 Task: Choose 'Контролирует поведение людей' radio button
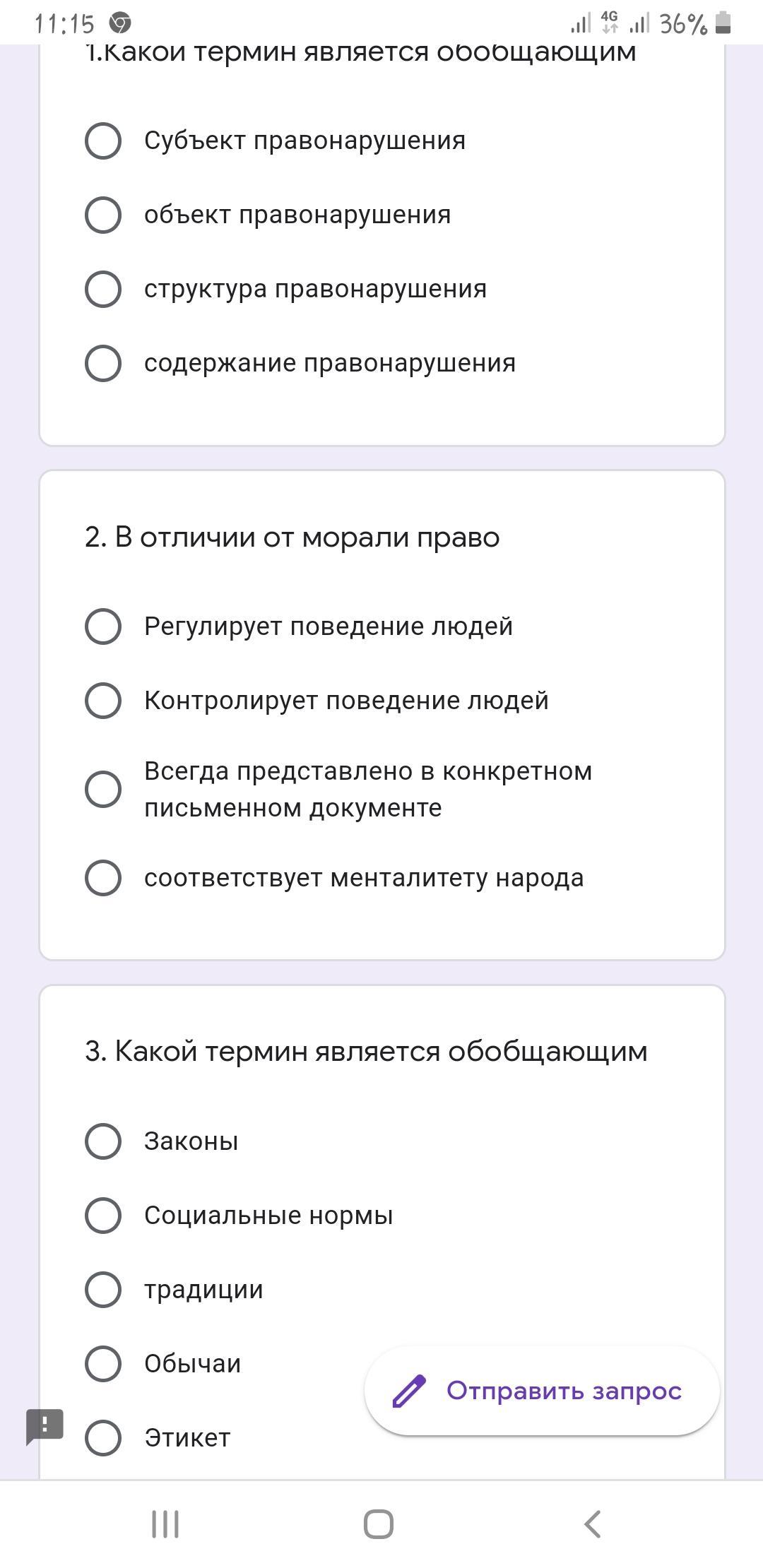(x=103, y=701)
